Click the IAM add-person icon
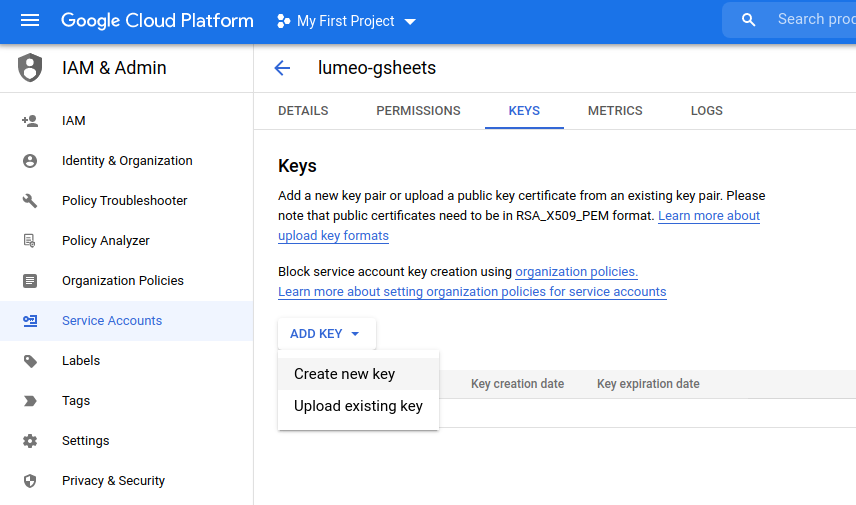Image resolution: width=856 pixels, height=505 pixels. [x=30, y=121]
